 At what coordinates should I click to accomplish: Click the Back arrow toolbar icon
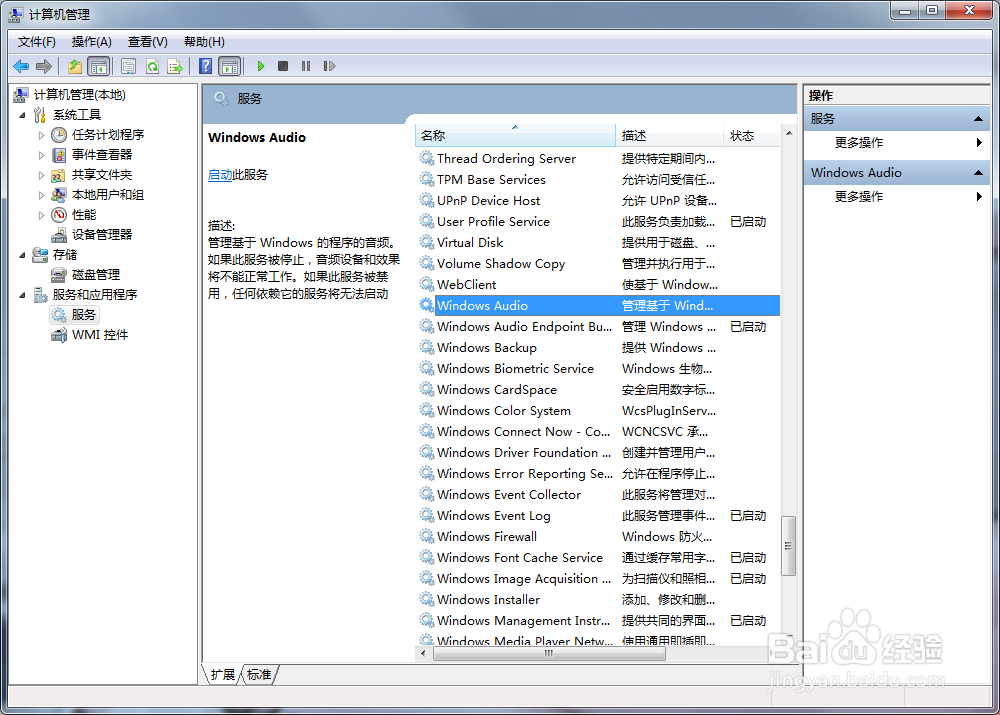pyautogui.click(x=21, y=66)
